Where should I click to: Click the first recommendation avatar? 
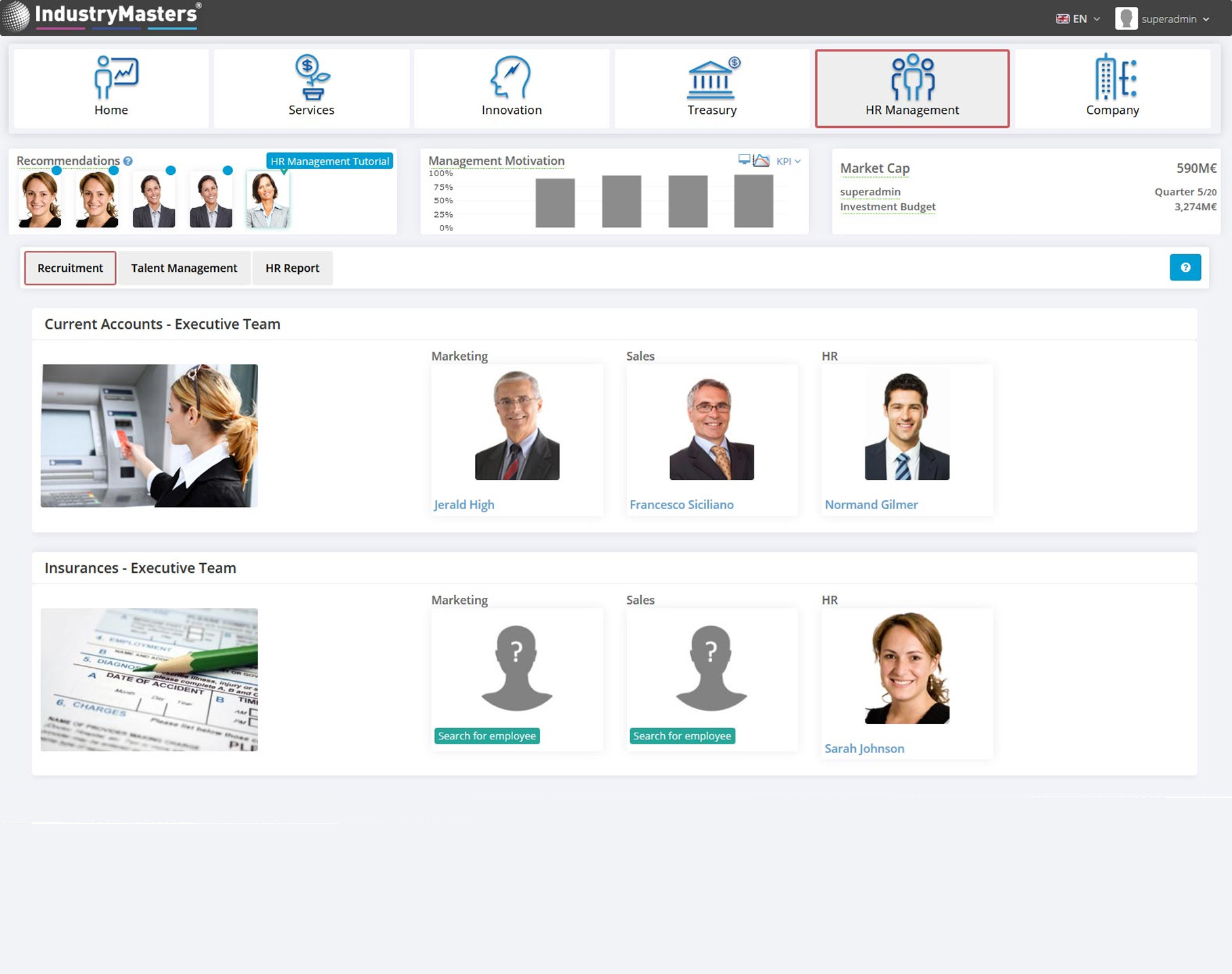[x=39, y=201]
